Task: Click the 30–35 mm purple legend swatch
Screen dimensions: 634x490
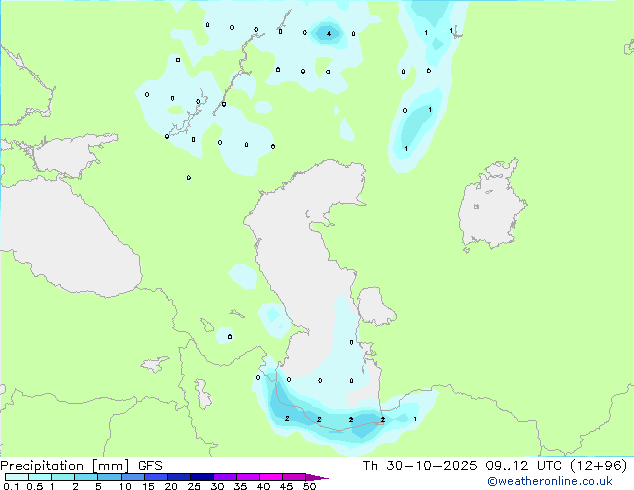Action: coord(224,477)
